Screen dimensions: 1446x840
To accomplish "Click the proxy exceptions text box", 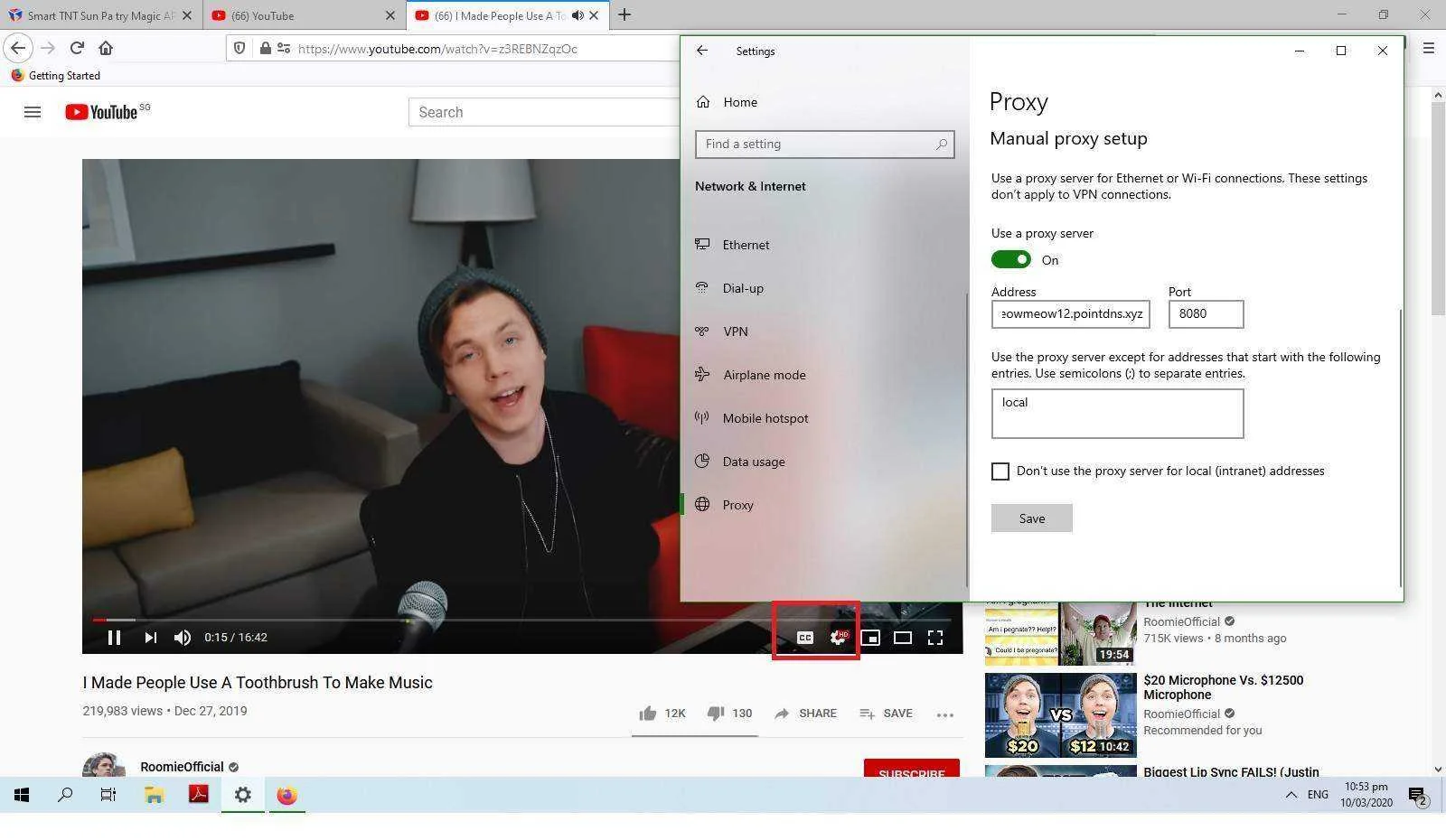I will click(x=1117, y=414).
